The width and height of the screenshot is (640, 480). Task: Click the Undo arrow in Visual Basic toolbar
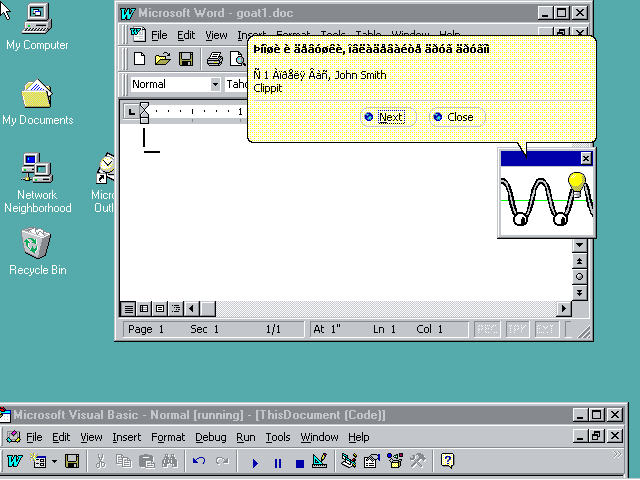click(199, 461)
